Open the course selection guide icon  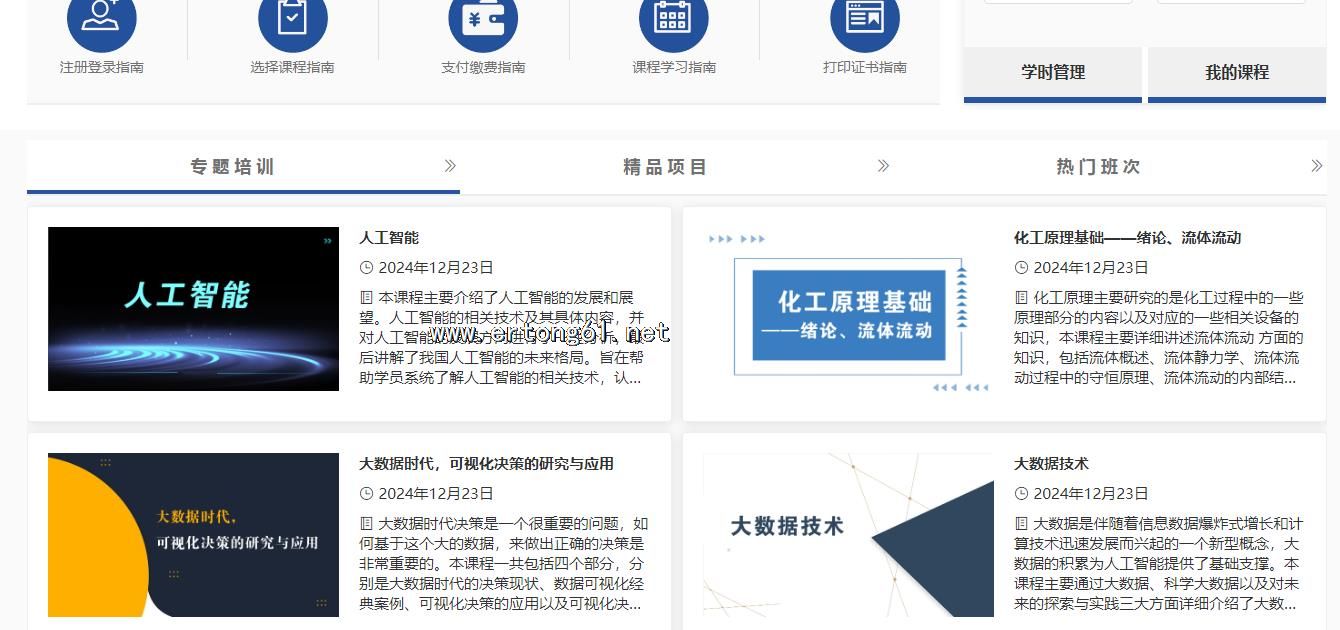[x=292, y=18]
